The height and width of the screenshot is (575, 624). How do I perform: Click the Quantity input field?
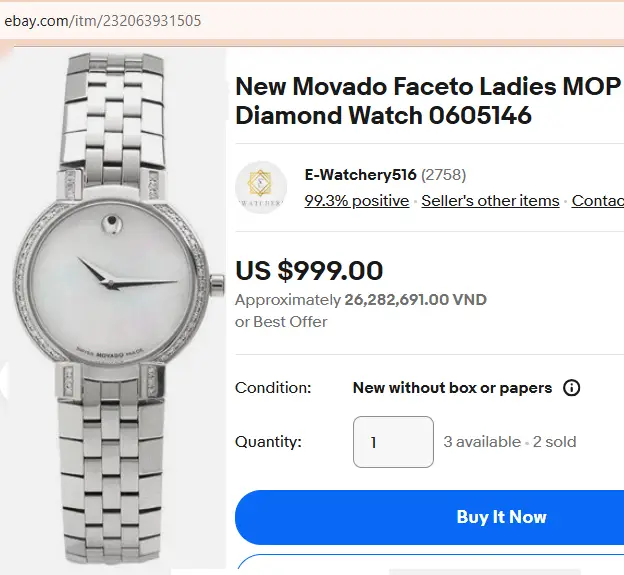click(393, 442)
